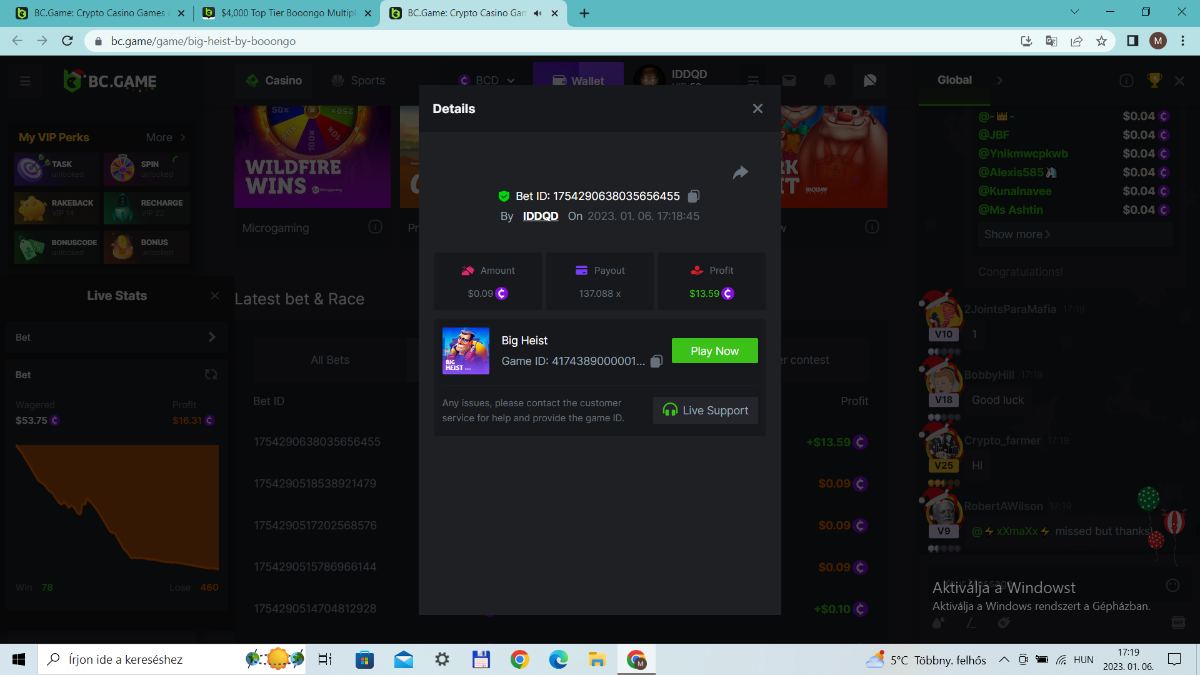Click the Play Now button
Viewport: 1200px width, 675px height.
point(714,351)
